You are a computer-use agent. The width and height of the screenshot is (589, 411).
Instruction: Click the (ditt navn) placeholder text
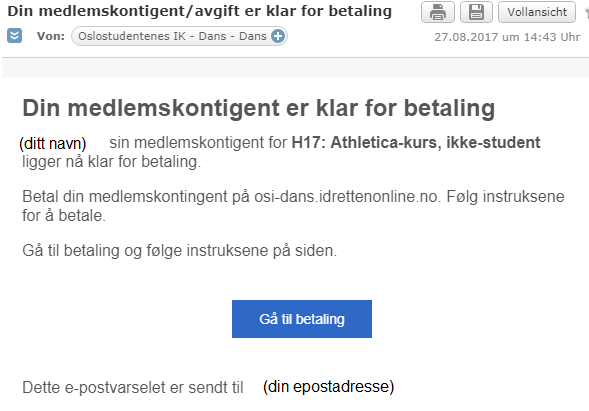[53, 144]
